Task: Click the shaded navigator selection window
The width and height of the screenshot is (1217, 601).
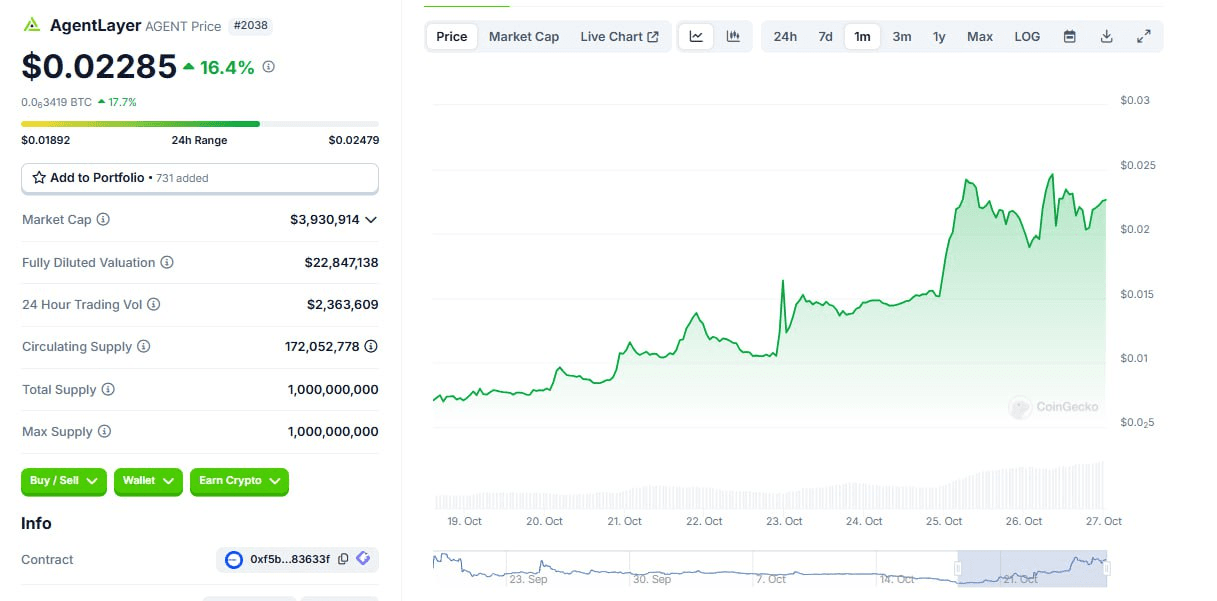Action: point(1032,568)
